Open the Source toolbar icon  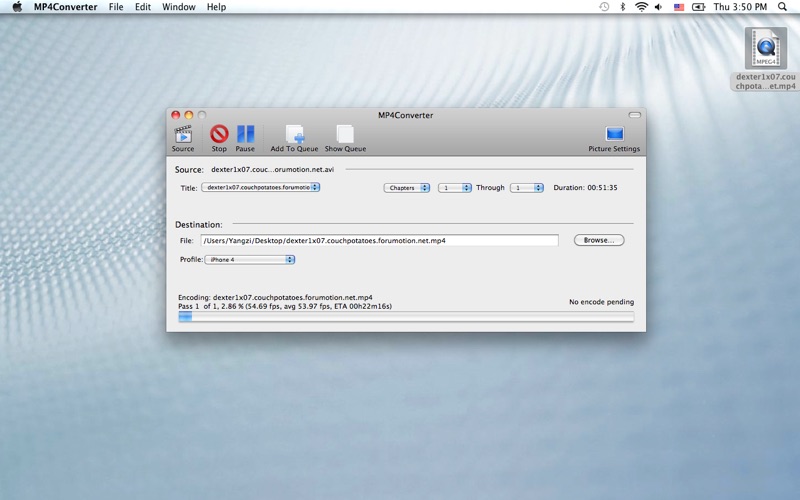(183, 139)
